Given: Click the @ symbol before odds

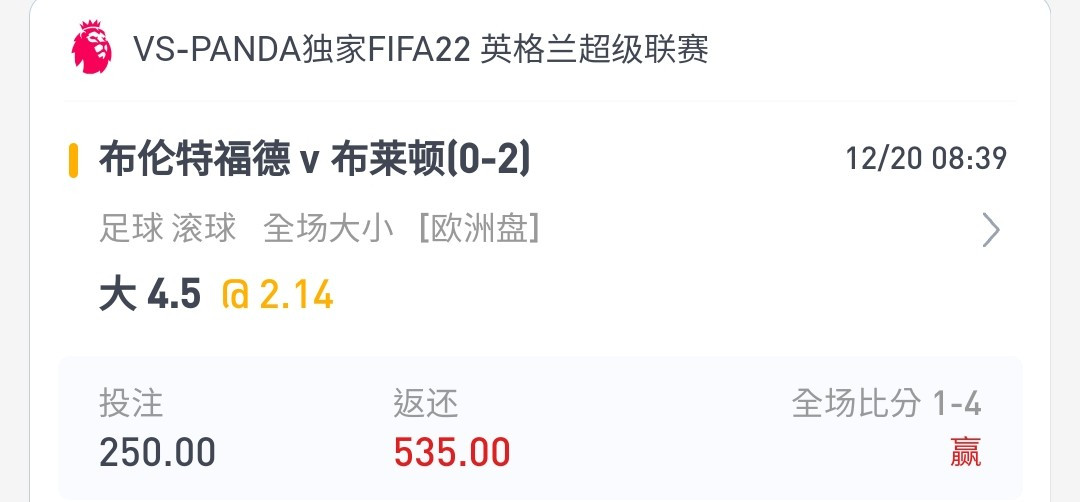Looking at the screenshot, I should pyautogui.click(x=235, y=295).
